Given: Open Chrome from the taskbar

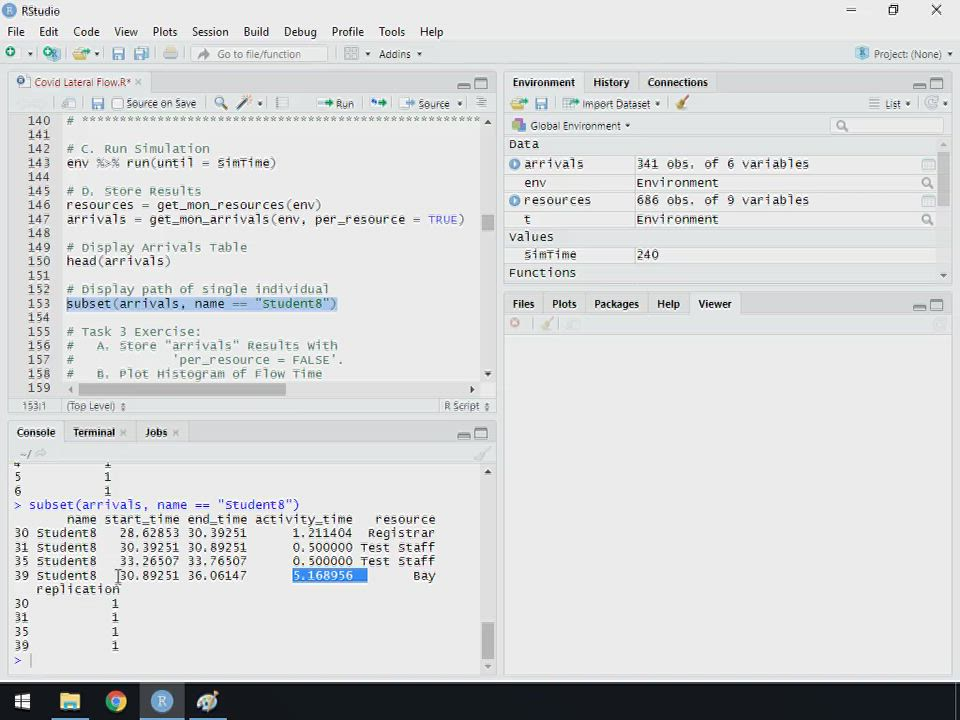Looking at the screenshot, I should pos(116,701).
